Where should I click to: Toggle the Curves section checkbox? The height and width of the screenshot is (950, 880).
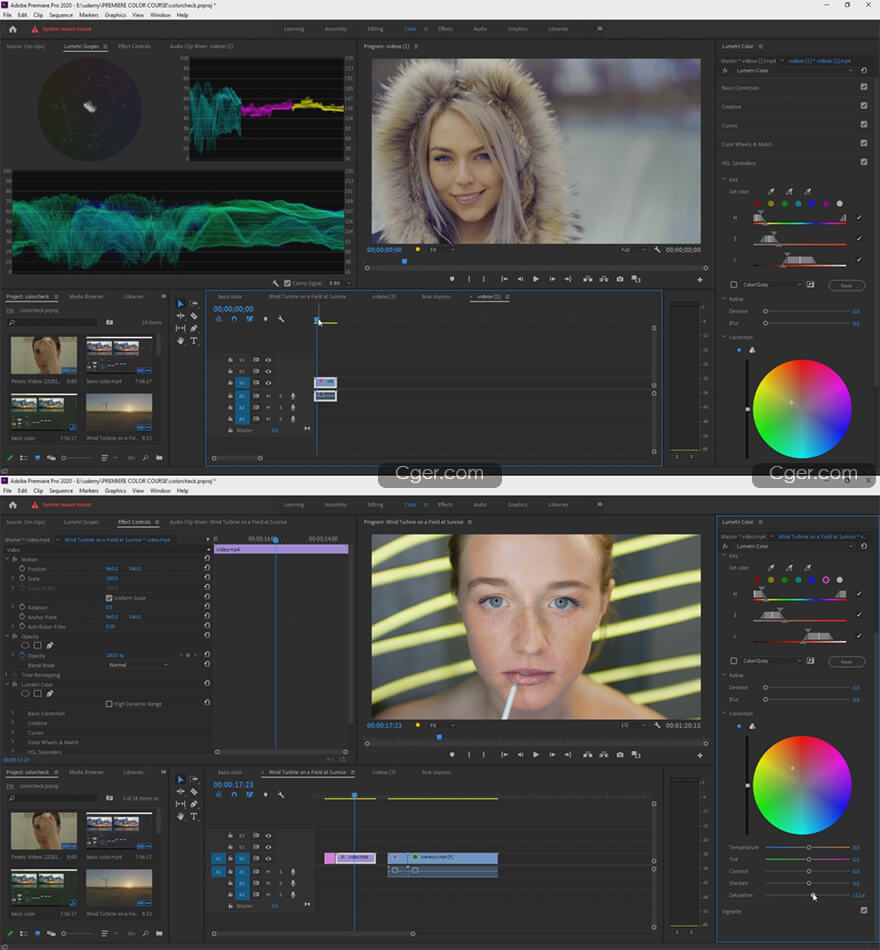[x=864, y=125]
